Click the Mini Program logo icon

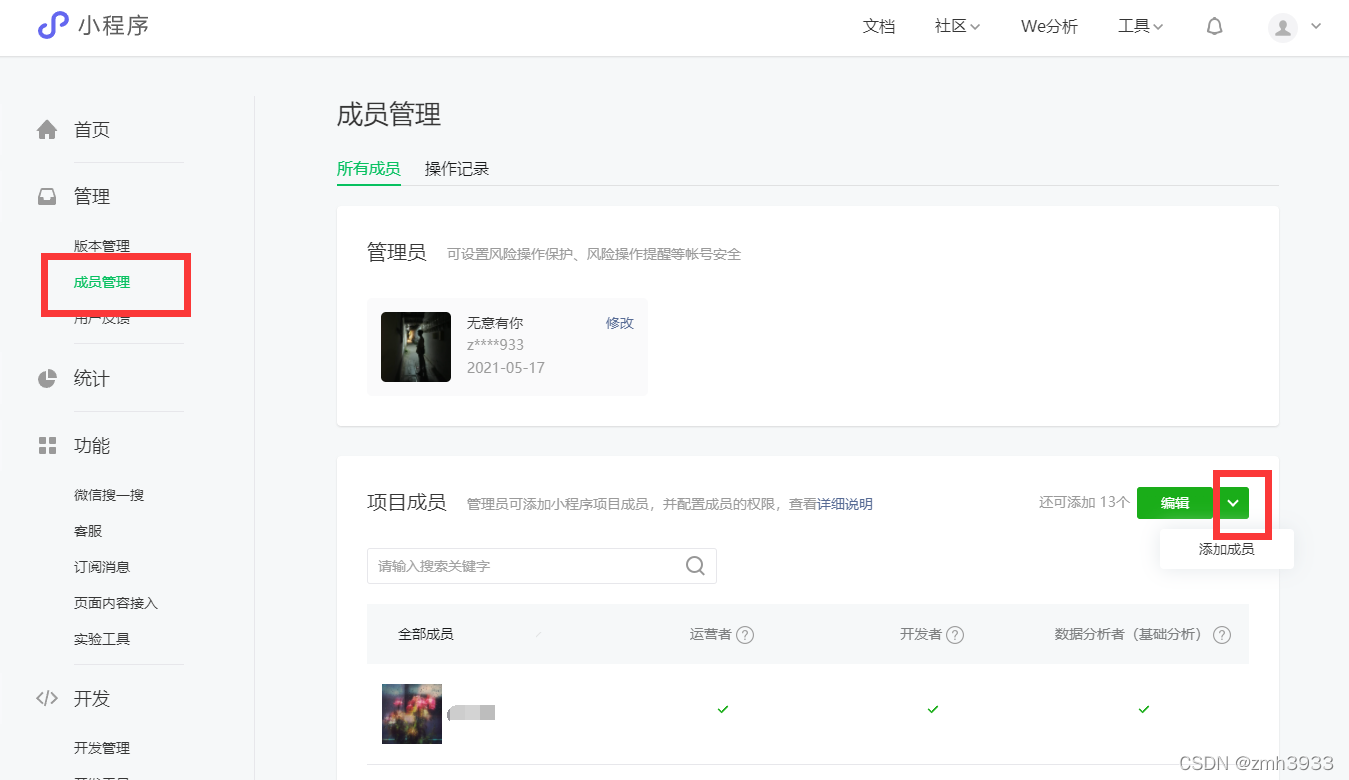click(x=53, y=26)
